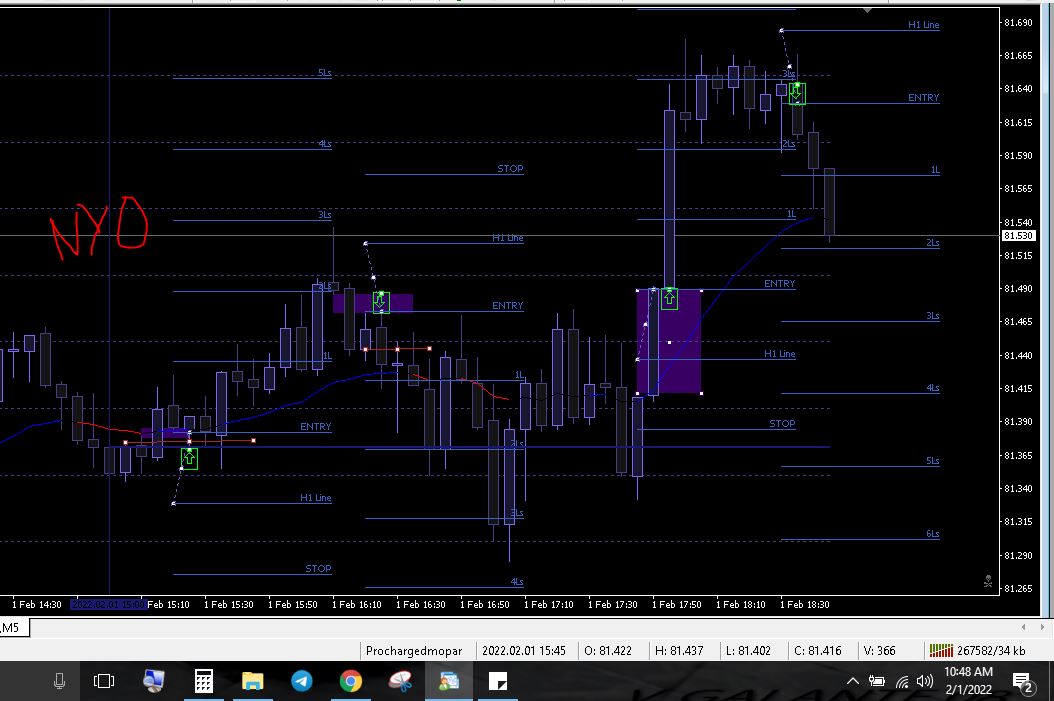Open Telegram from the taskbar

point(302,682)
